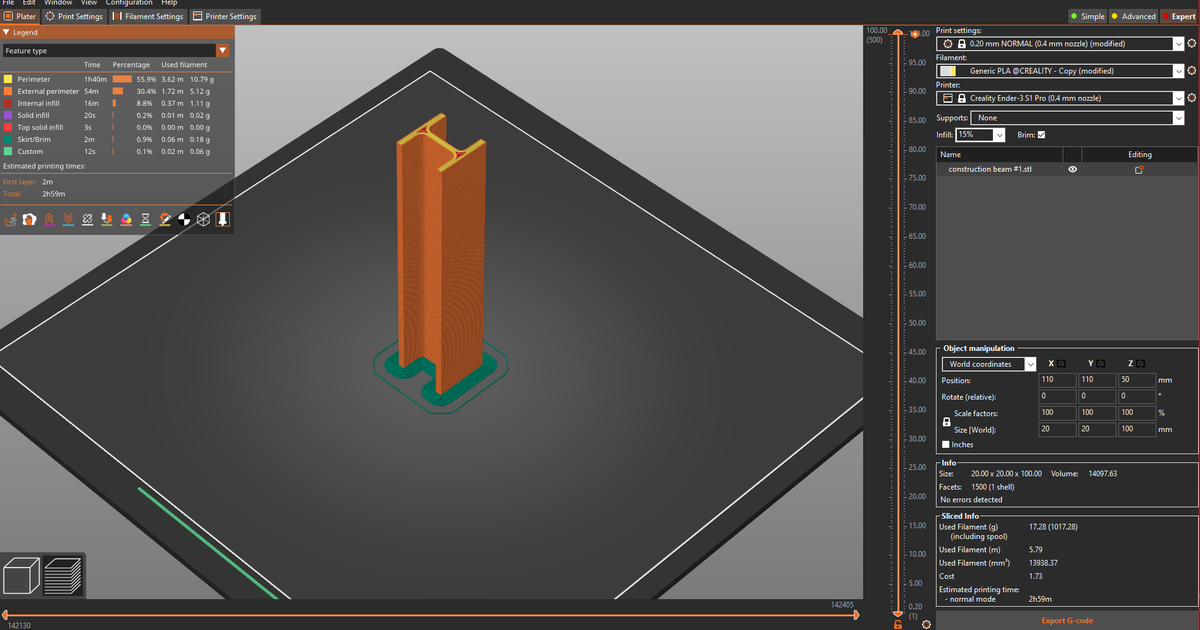The height and width of the screenshot is (630, 1200).
Task: Toggle the color changes marker icon
Action: coord(126,220)
